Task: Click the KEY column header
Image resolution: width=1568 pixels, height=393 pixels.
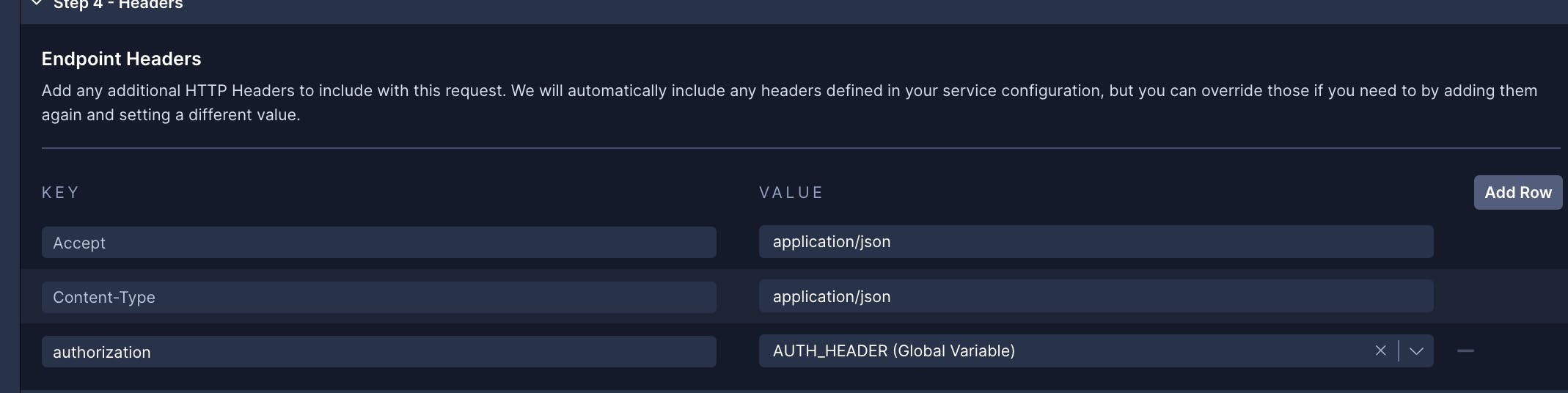Action: [x=60, y=193]
